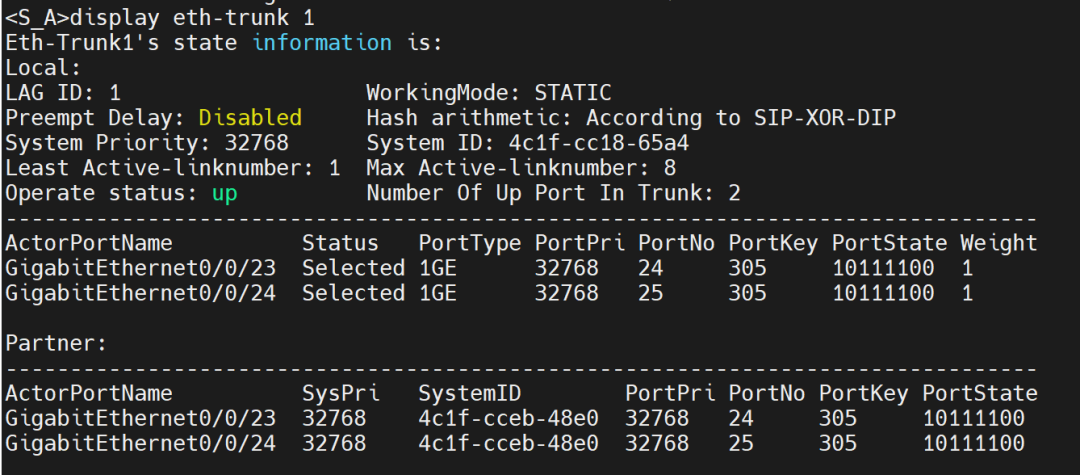
Task: Select the cyan word 'information'
Action: click(322, 43)
